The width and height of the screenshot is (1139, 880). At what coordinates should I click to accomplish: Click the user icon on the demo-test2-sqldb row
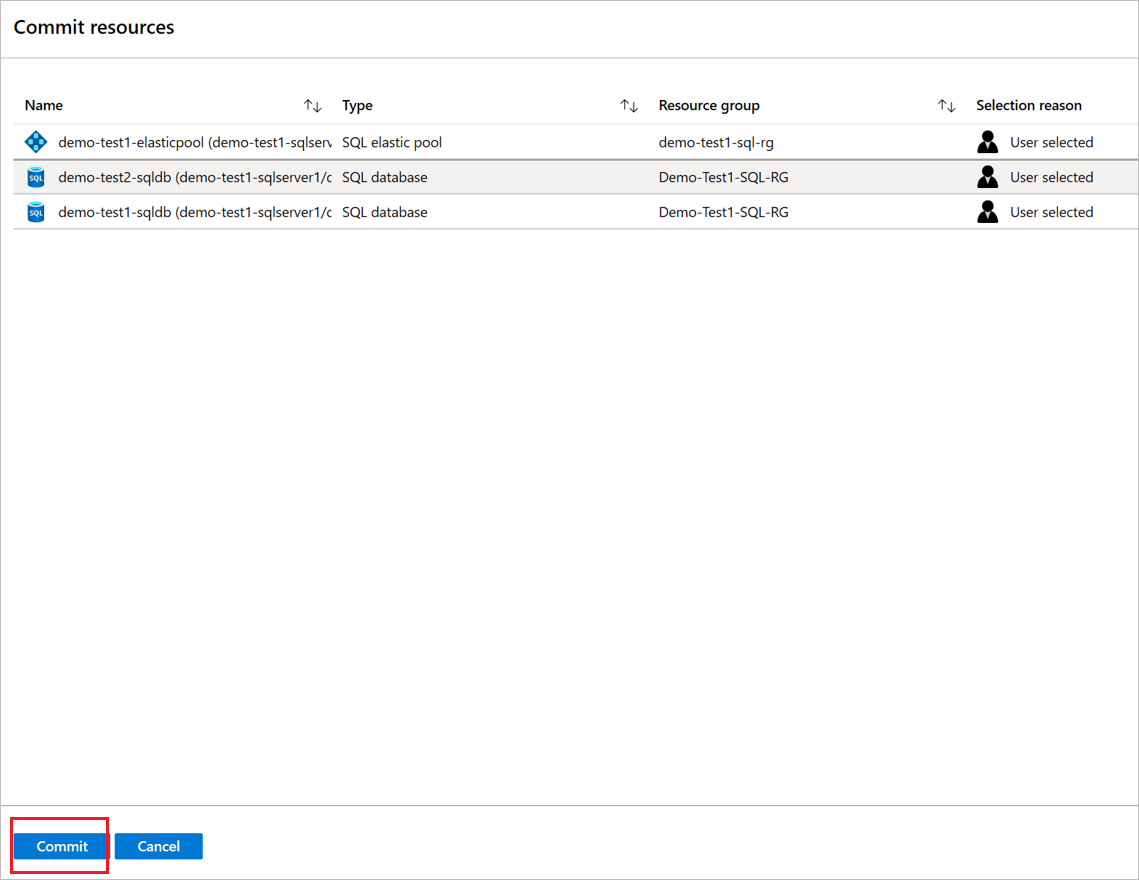pyautogui.click(x=987, y=176)
